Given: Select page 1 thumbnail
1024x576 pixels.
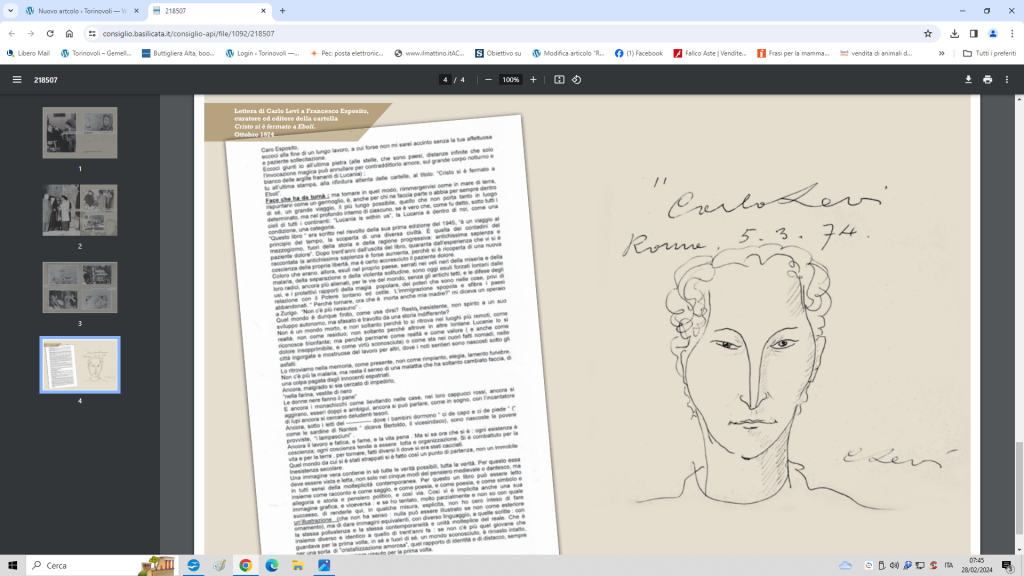Looking at the screenshot, I should pyautogui.click(x=80, y=133).
